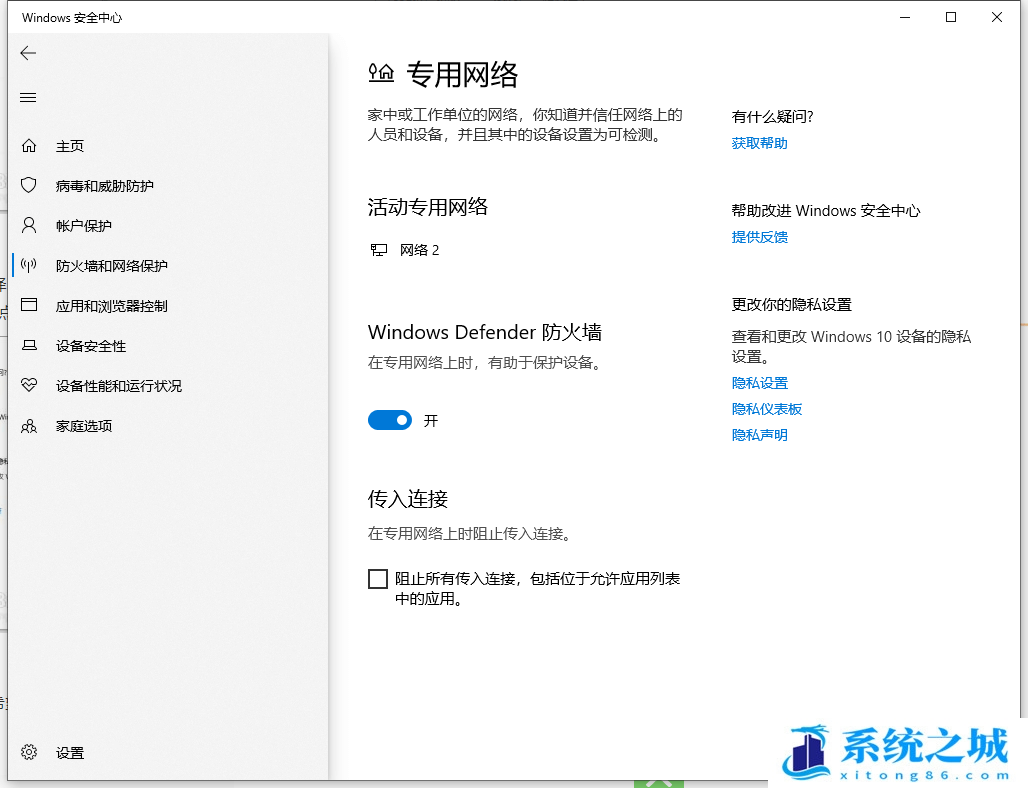This screenshot has width=1028, height=788.
Task: Click the person icon for 帐户保护
Action: click(x=29, y=226)
